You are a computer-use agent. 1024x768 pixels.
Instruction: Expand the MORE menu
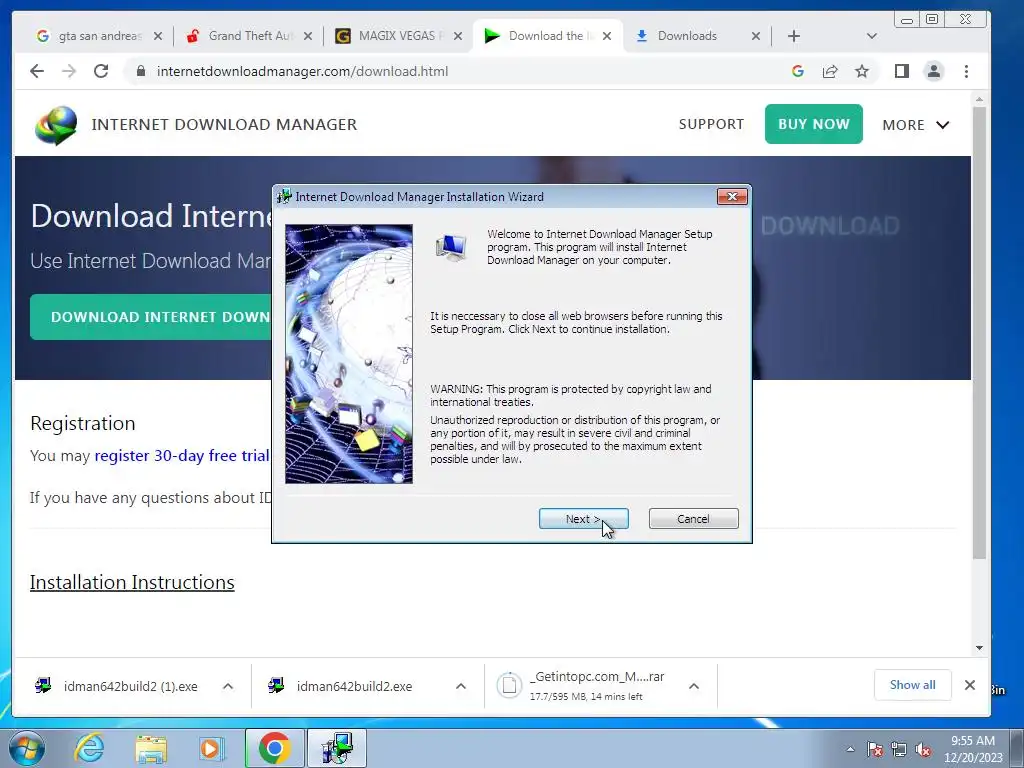pos(916,125)
